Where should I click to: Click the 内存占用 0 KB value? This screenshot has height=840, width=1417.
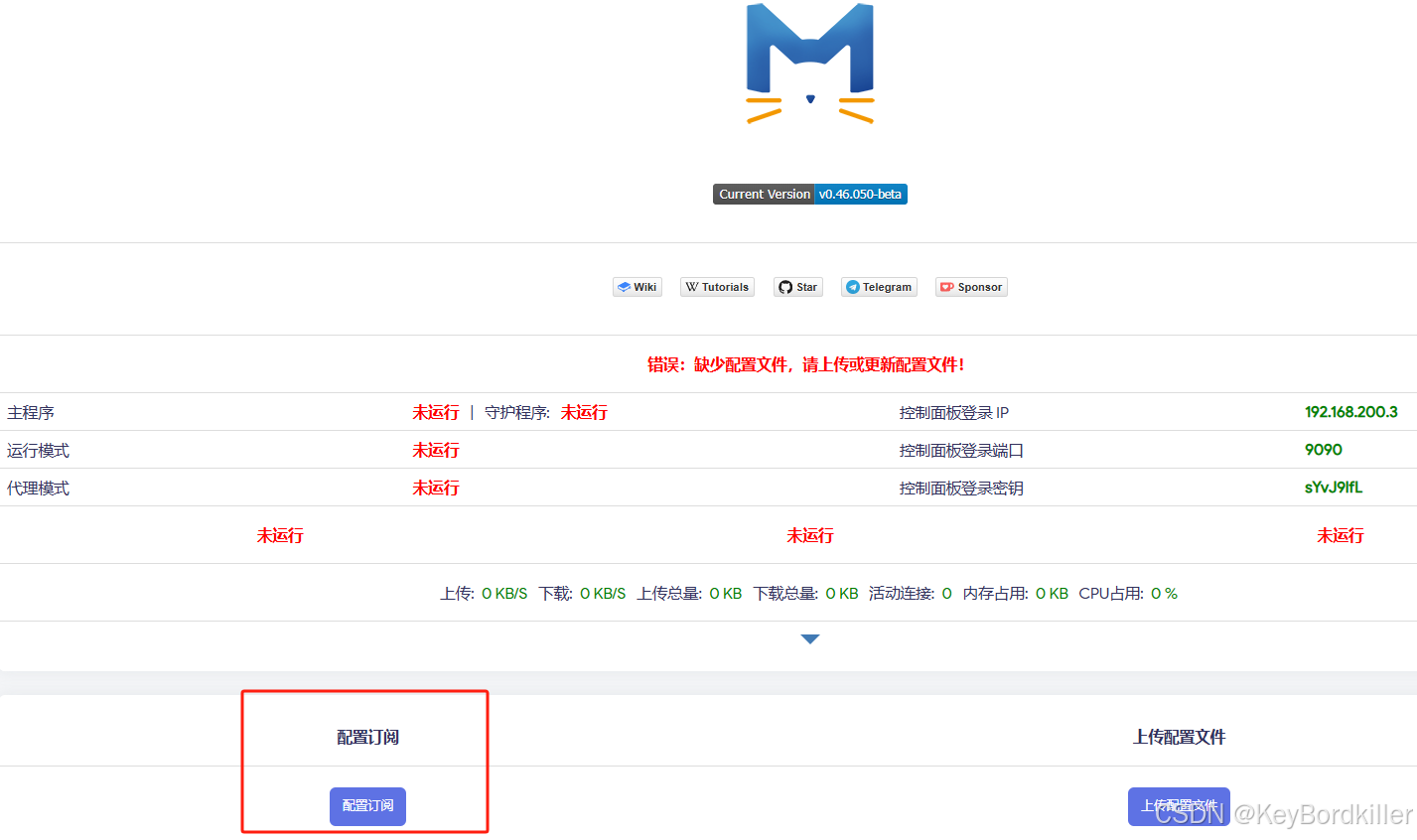(x=1052, y=594)
